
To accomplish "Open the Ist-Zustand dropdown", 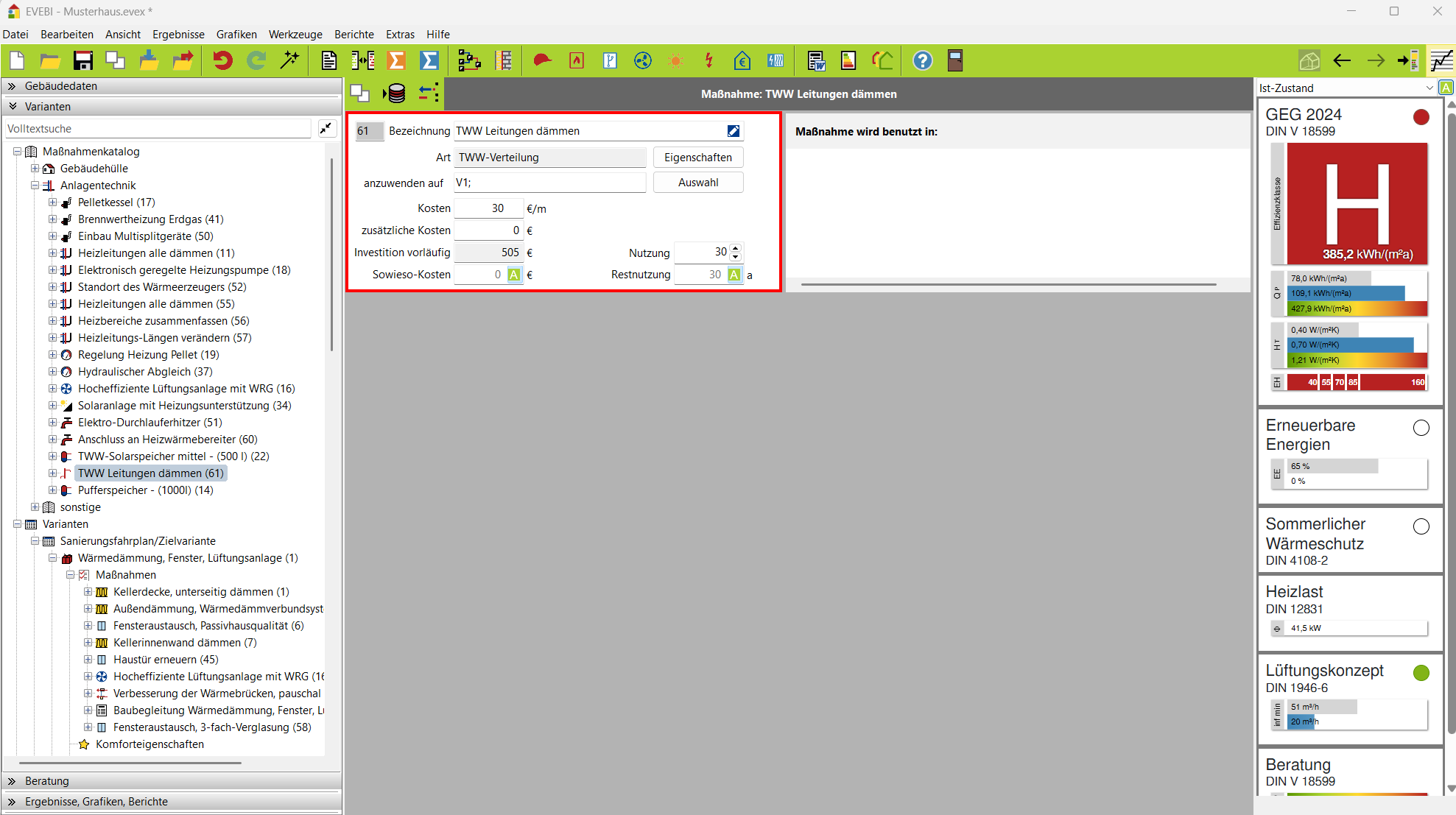I will point(1429,88).
